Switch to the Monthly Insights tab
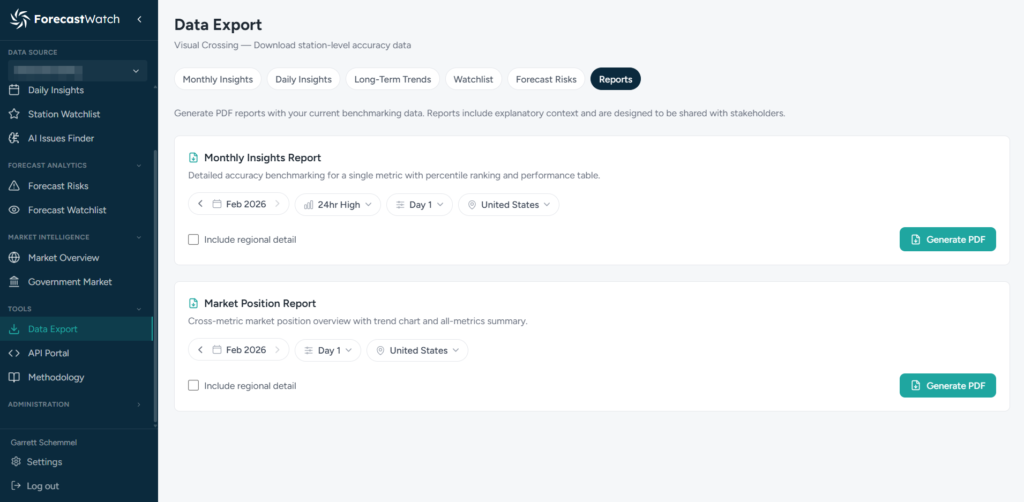 [x=215, y=79]
